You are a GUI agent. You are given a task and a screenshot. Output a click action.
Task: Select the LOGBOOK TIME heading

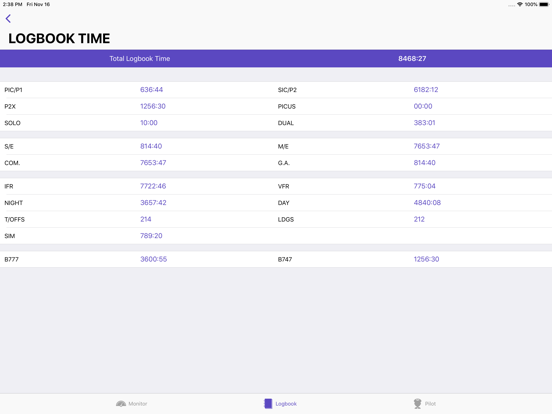coord(59,38)
